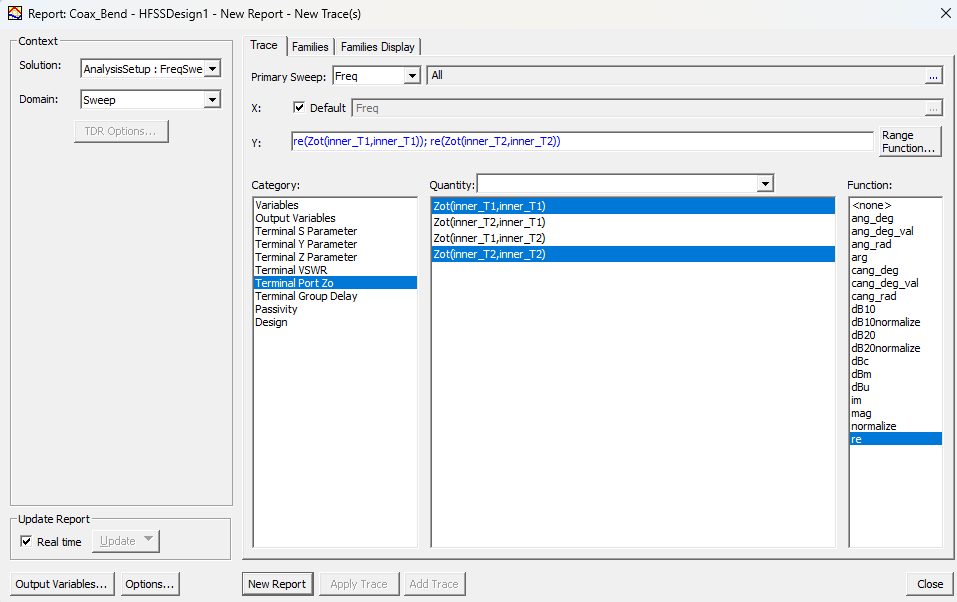957x602 pixels.
Task: Open the Primary Sweep Freq dropdown
Action: click(x=412, y=76)
